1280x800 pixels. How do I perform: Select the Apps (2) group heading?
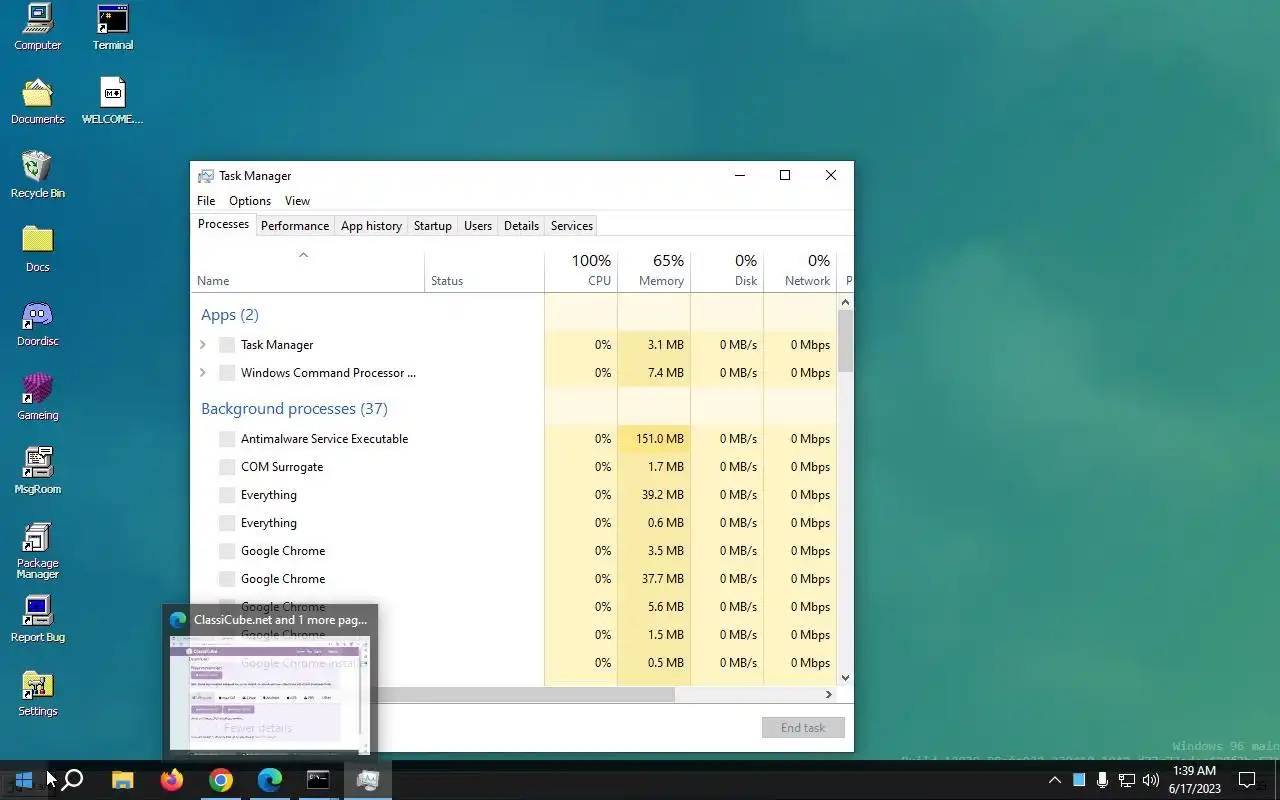pyautogui.click(x=230, y=315)
